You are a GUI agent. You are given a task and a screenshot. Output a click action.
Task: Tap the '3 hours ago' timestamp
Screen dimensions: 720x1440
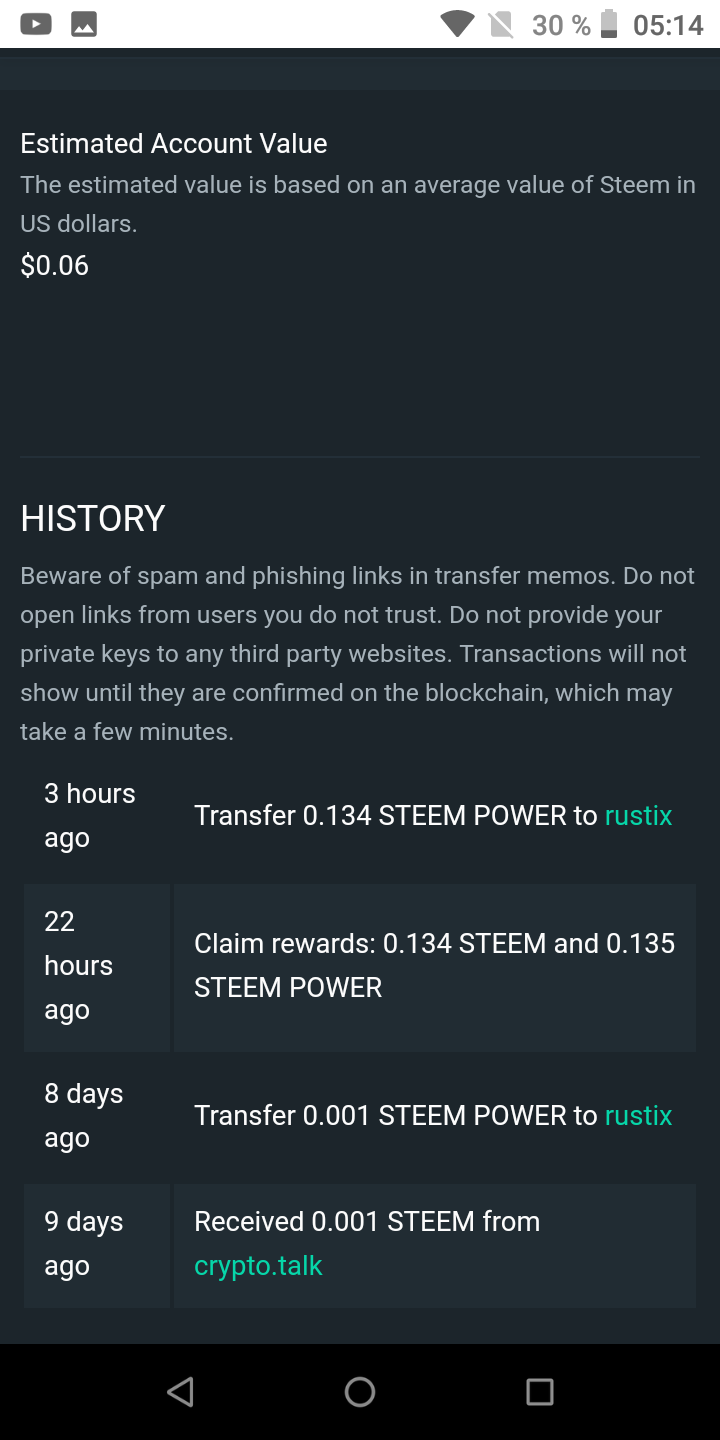(x=90, y=816)
